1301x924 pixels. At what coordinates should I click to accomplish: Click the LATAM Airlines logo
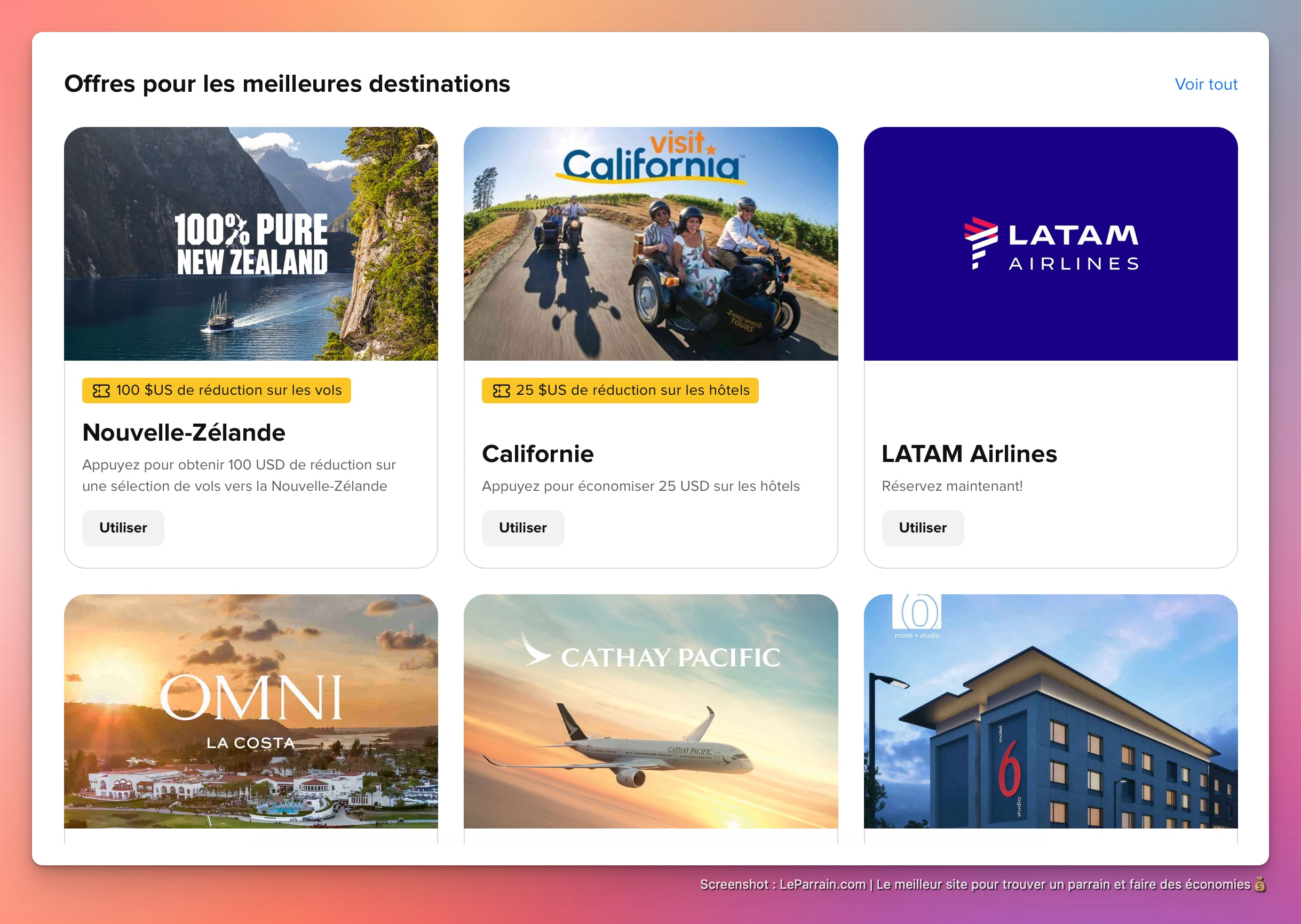pos(1051,243)
